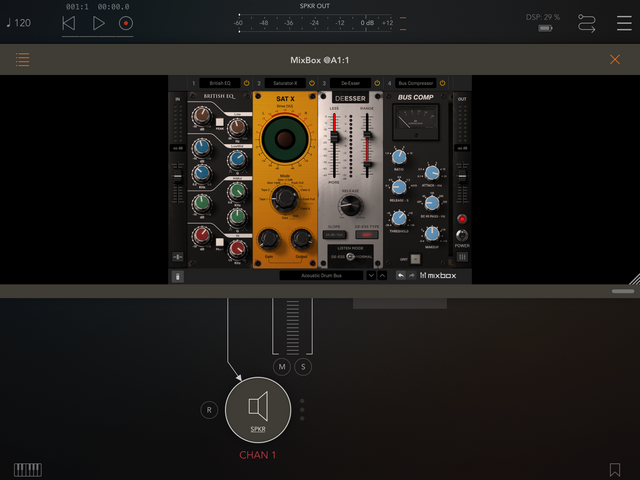Select the SPKR speaker output node
The image size is (640, 480).
(x=258, y=410)
